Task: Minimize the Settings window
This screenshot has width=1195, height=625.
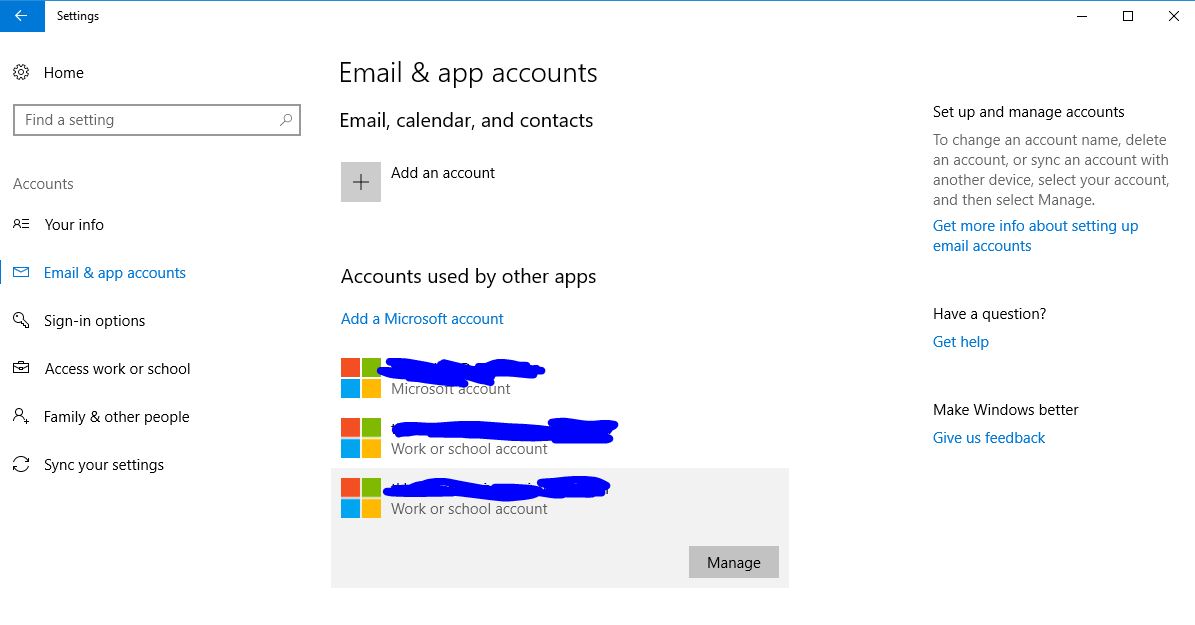Action: coord(1081,16)
